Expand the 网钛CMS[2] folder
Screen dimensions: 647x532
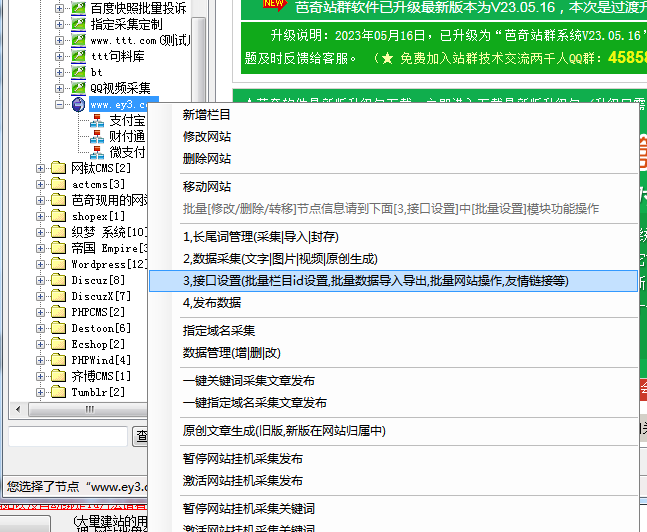40,168
